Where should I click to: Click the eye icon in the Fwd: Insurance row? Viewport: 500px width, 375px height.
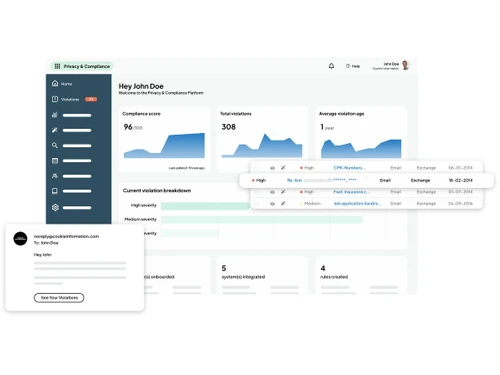tap(272, 192)
